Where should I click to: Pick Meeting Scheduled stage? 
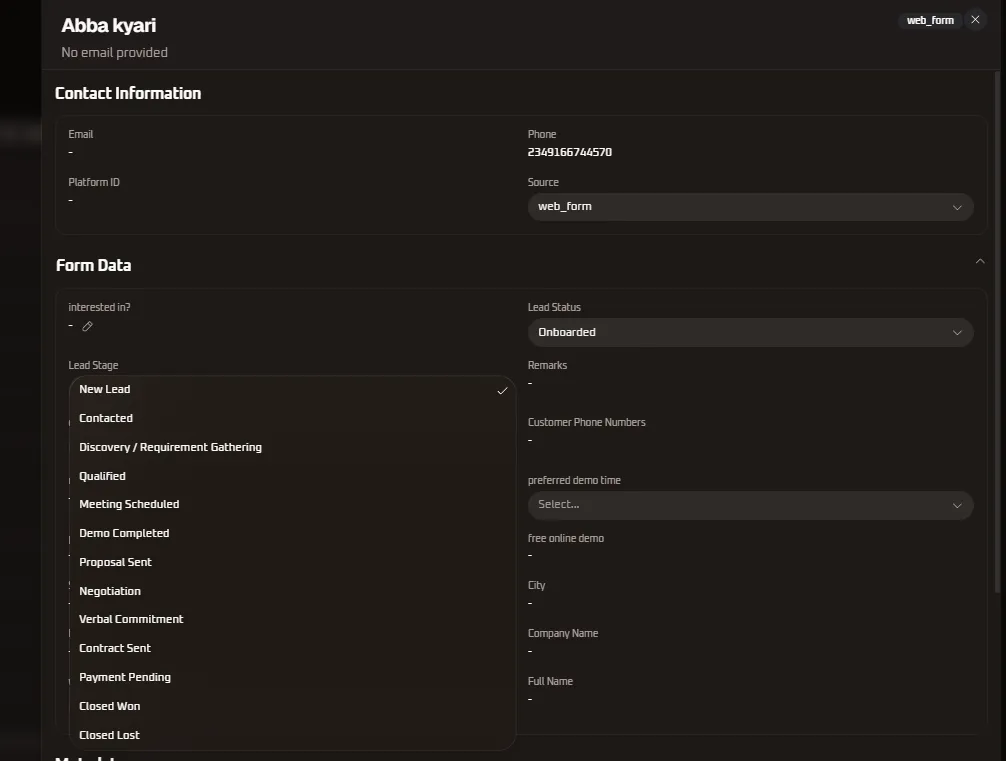click(x=293, y=504)
